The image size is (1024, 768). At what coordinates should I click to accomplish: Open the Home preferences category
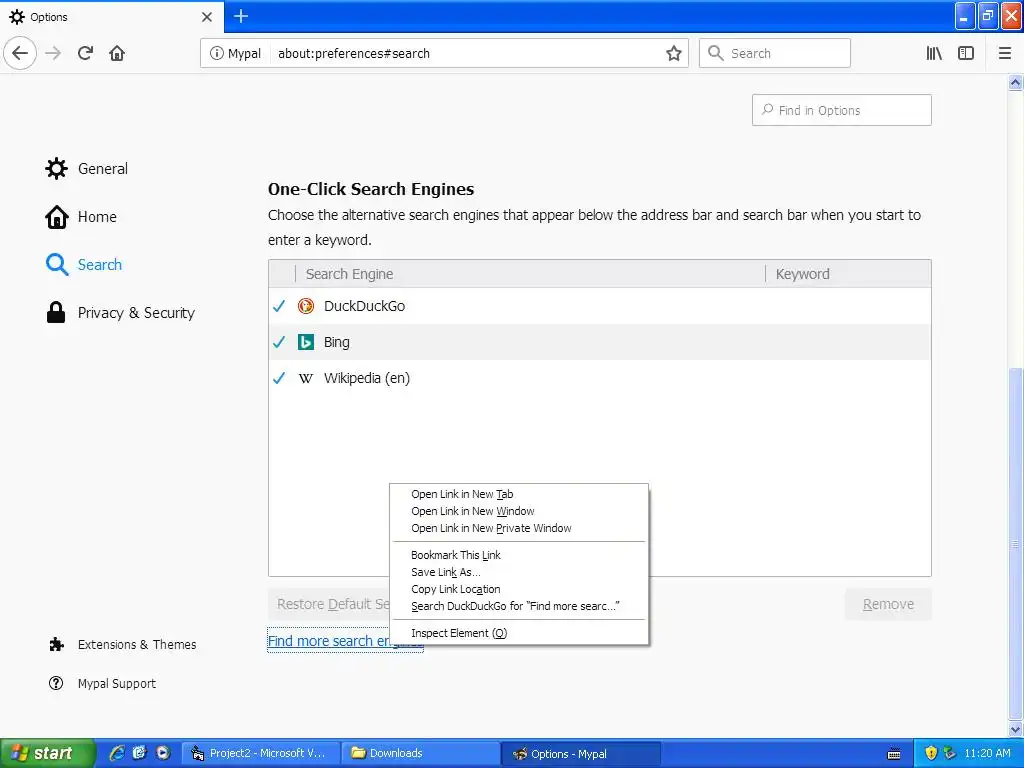81,217
